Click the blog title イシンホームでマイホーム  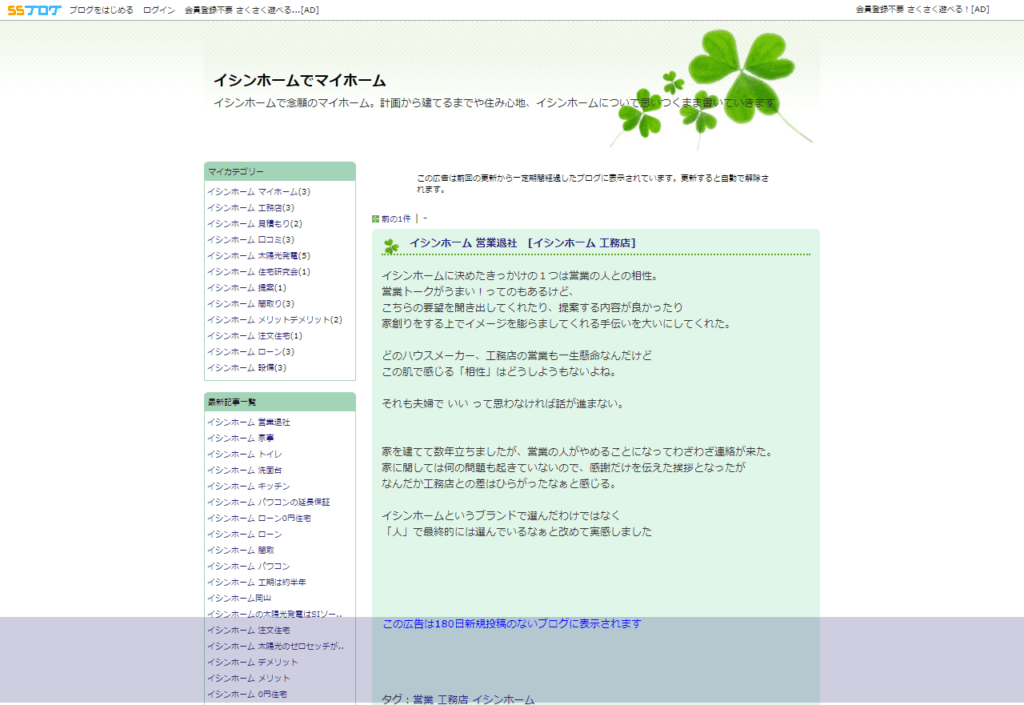coord(300,80)
